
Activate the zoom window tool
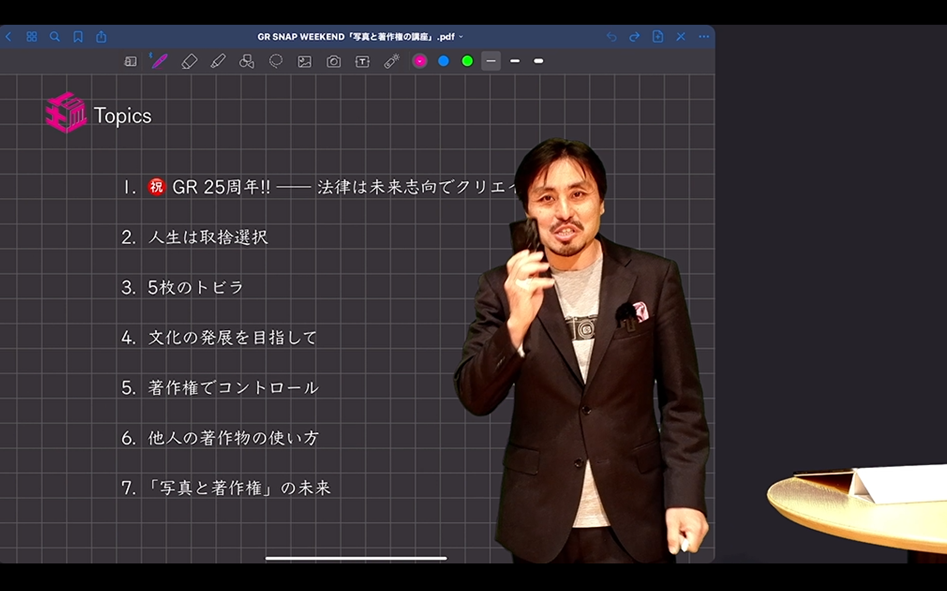tap(130, 62)
